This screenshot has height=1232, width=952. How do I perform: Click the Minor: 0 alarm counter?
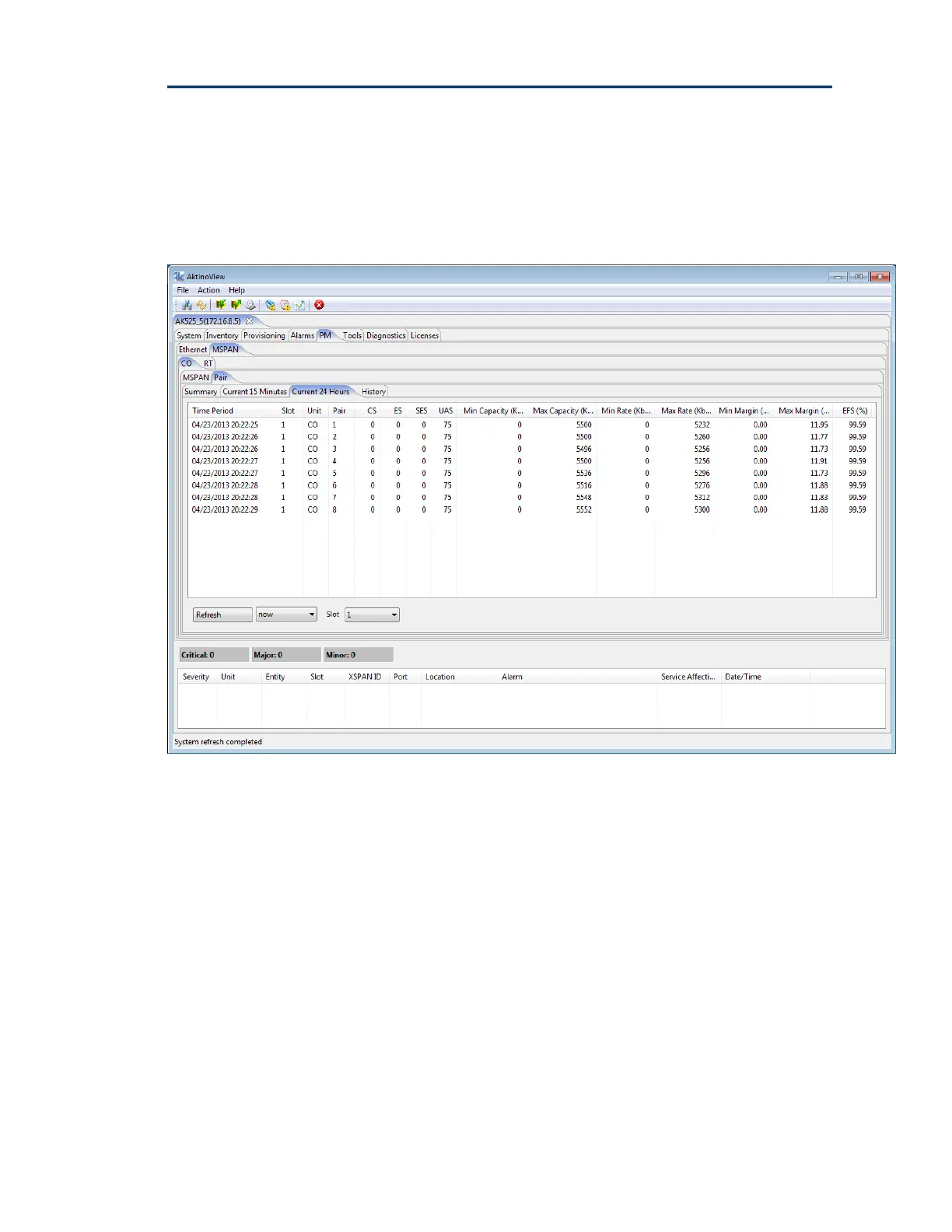pyautogui.click(x=358, y=655)
